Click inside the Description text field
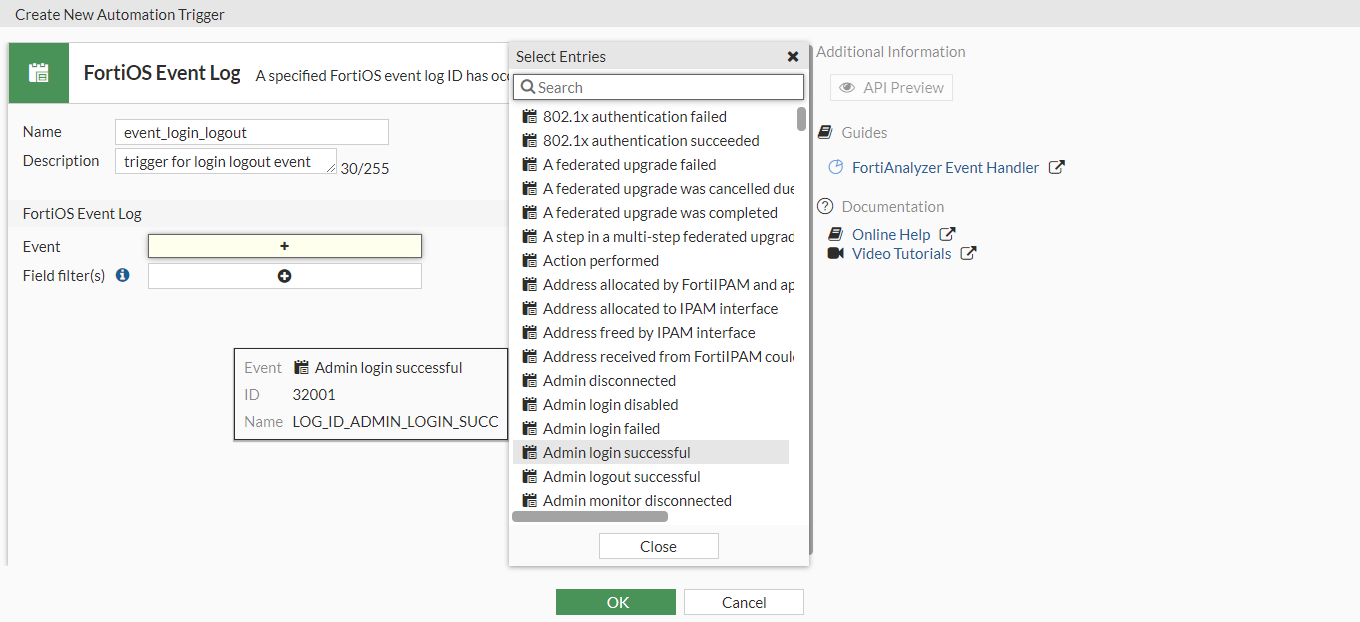Screen dimensions: 1360x622 pos(225,160)
